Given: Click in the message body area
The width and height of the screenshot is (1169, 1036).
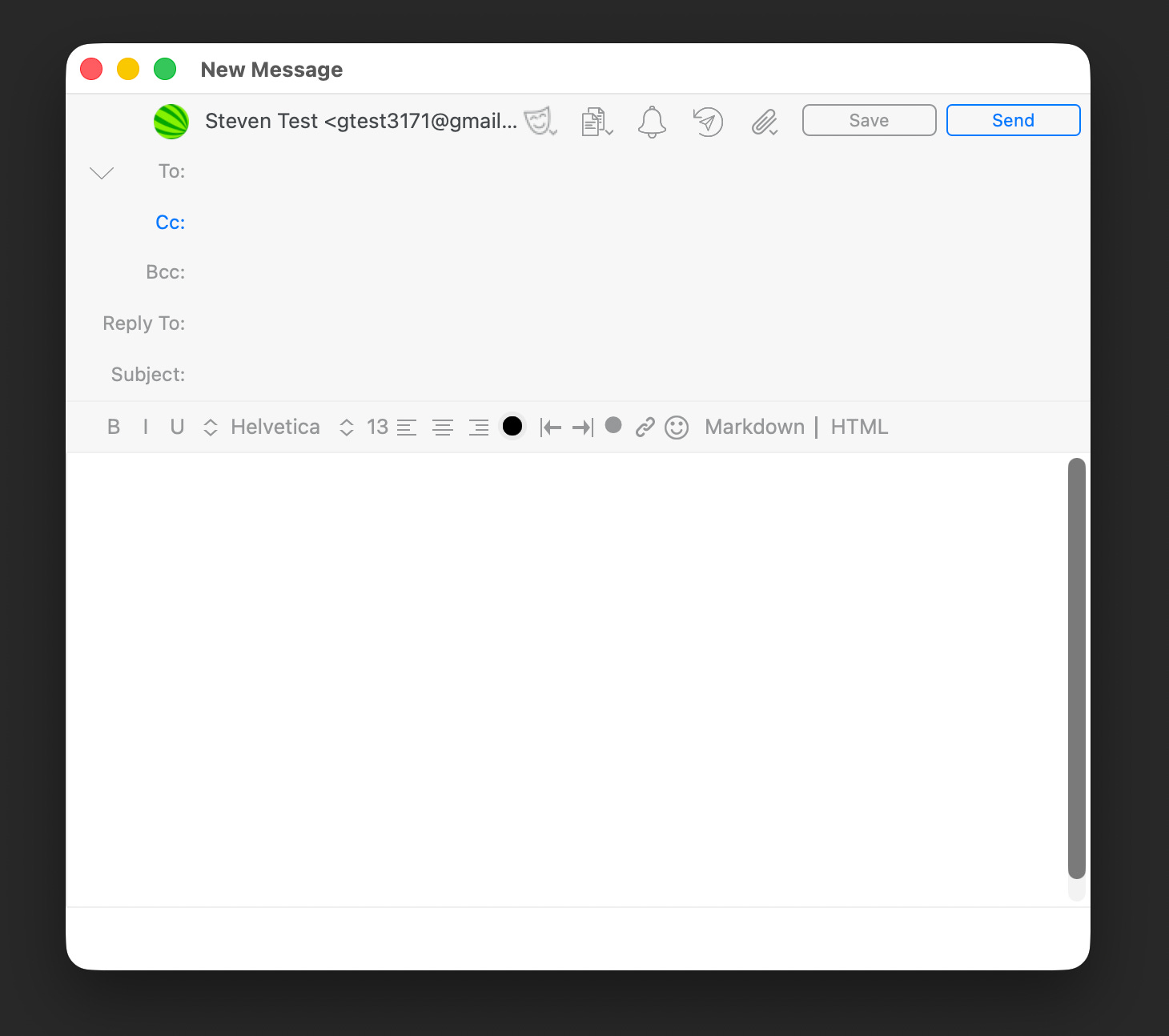Looking at the screenshot, I should tap(566, 679).
